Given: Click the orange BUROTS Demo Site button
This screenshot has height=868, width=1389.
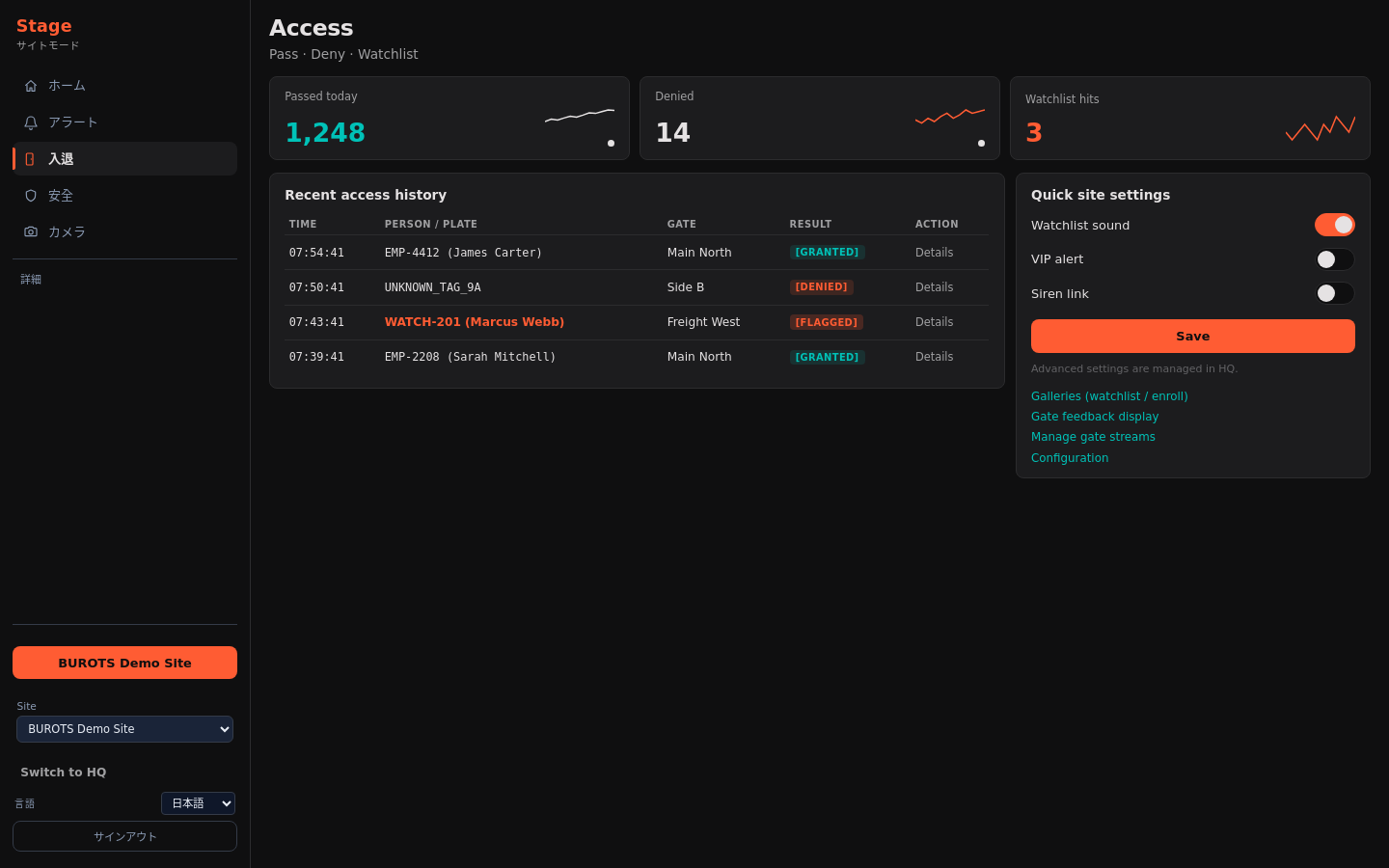Looking at the screenshot, I should pyautogui.click(x=124, y=663).
